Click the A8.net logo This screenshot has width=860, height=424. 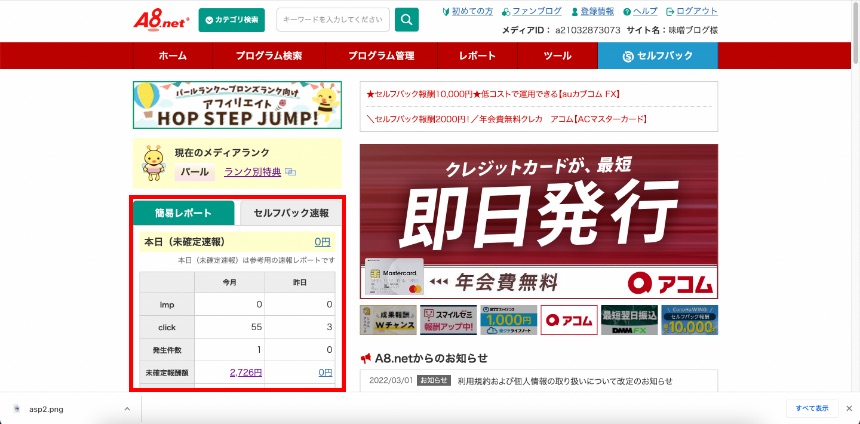coord(161,20)
